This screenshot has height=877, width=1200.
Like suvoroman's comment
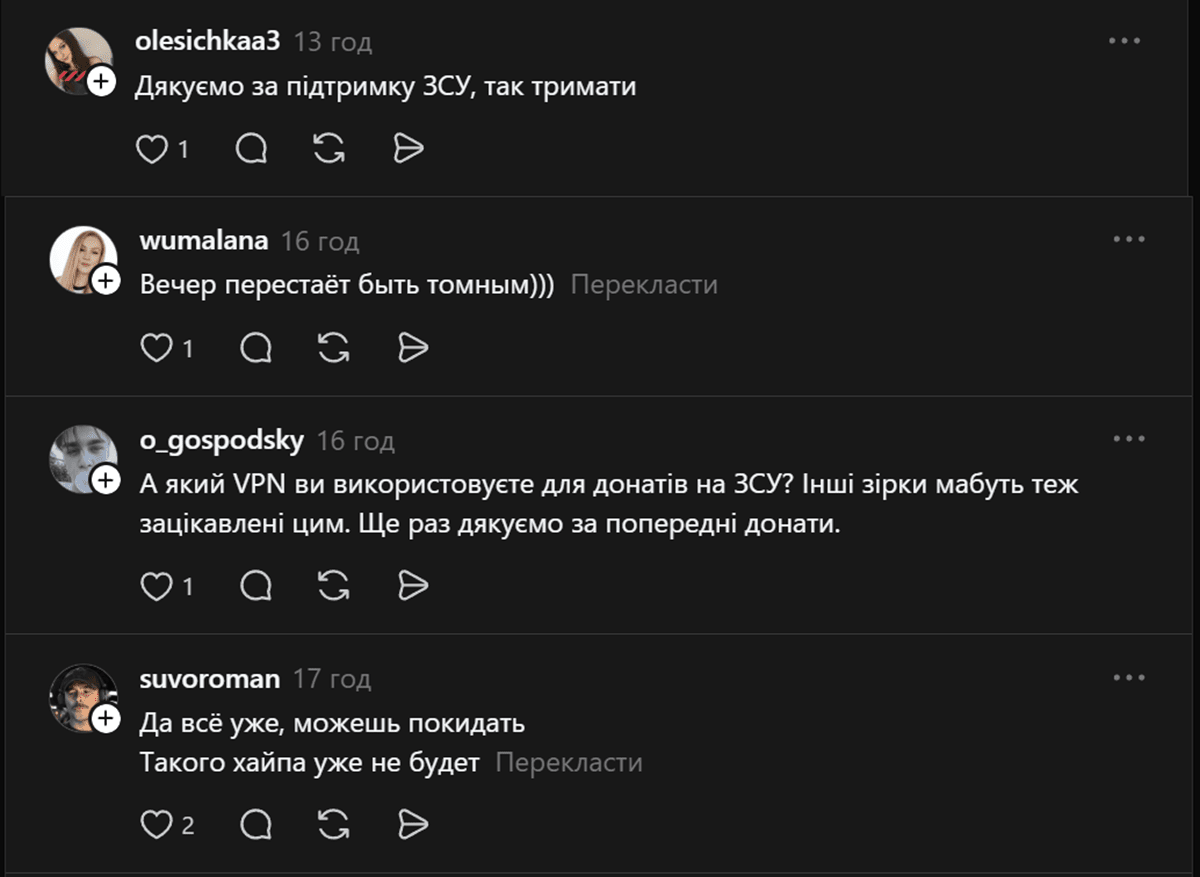[156, 824]
